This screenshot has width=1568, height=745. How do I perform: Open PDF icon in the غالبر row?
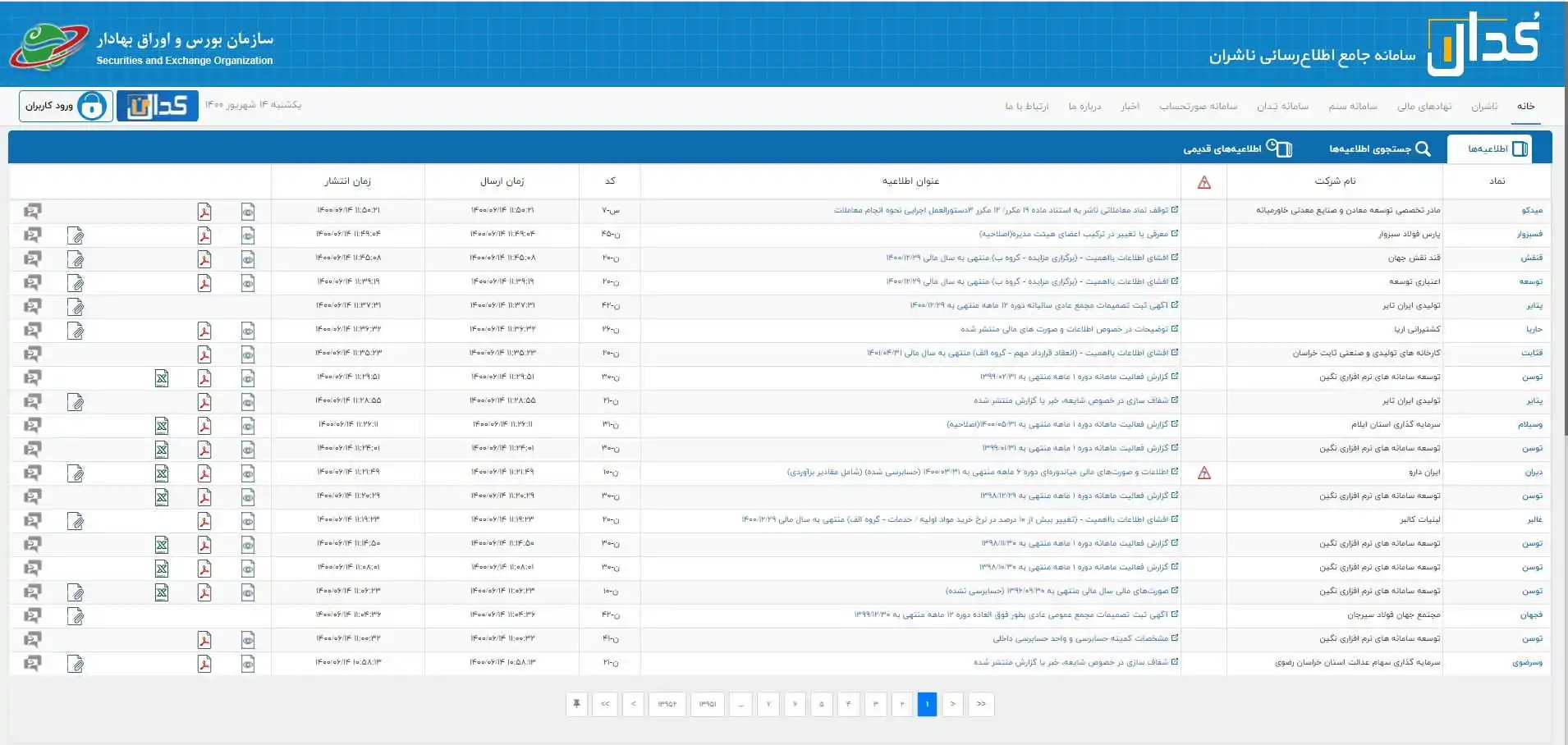[204, 521]
